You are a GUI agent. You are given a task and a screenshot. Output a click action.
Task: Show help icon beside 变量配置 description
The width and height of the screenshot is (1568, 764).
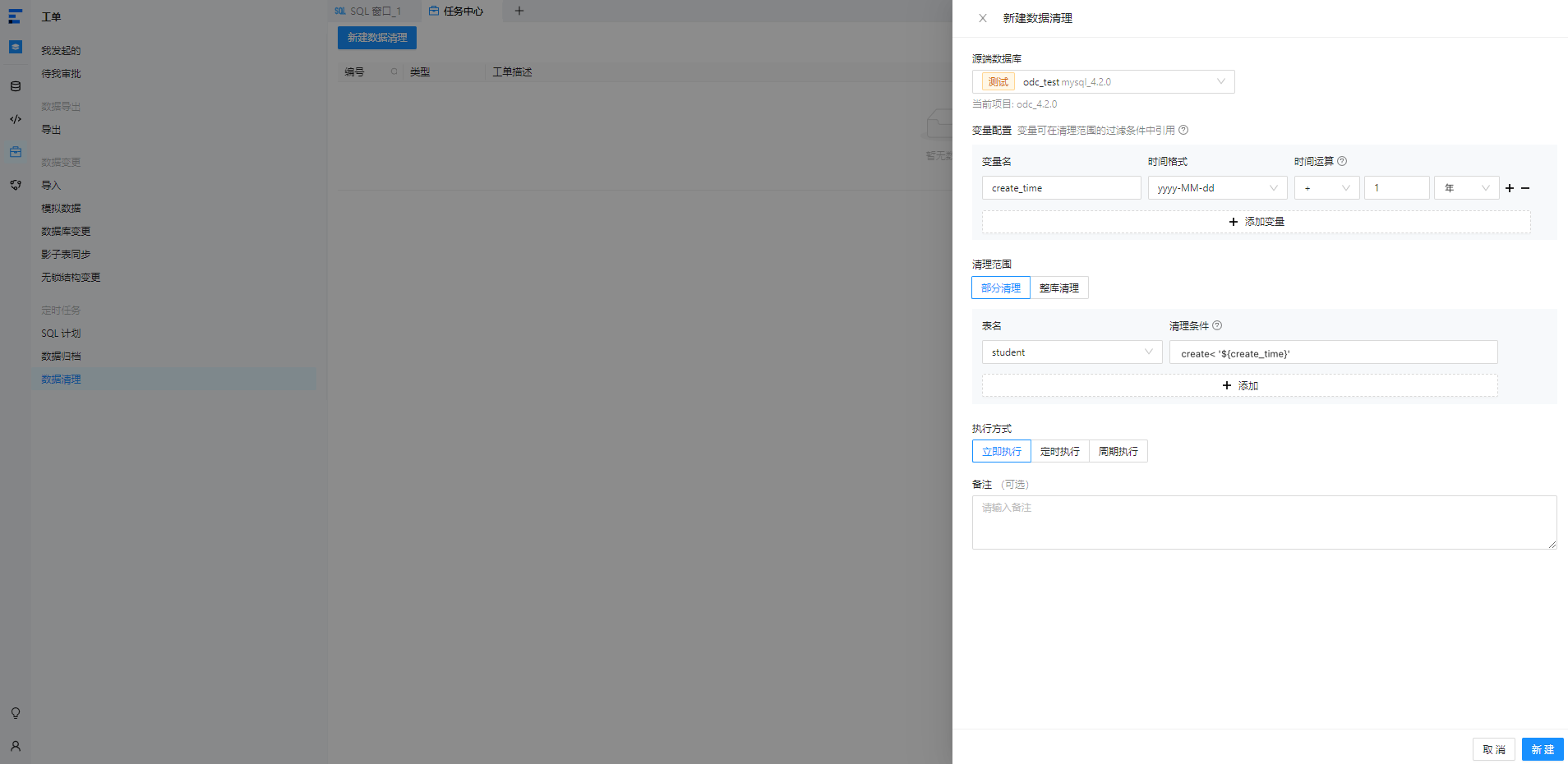[x=1183, y=130]
